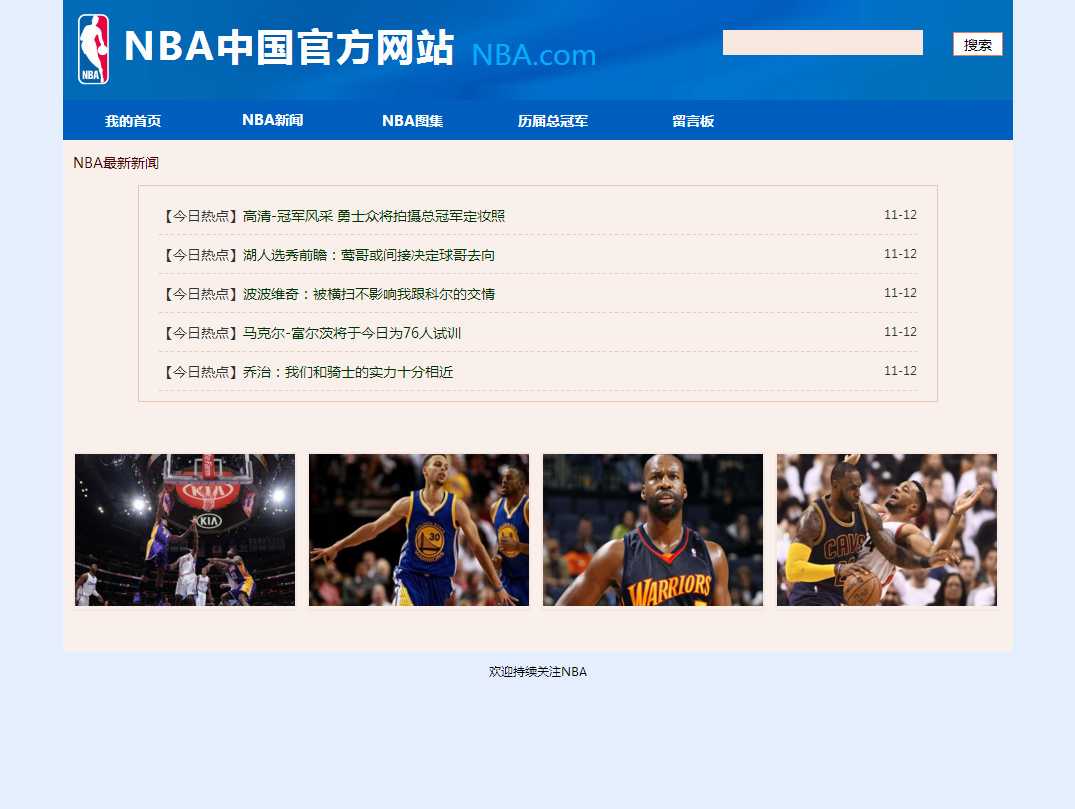View the KIA basket arena game photo

click(185, 530)
